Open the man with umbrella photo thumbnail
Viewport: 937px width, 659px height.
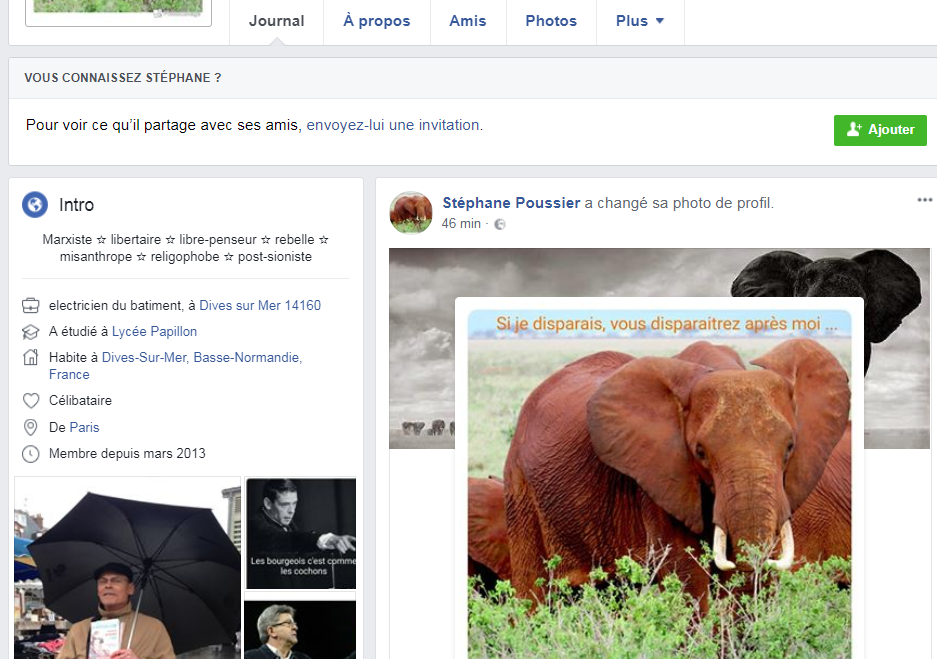tap(127, 568)
